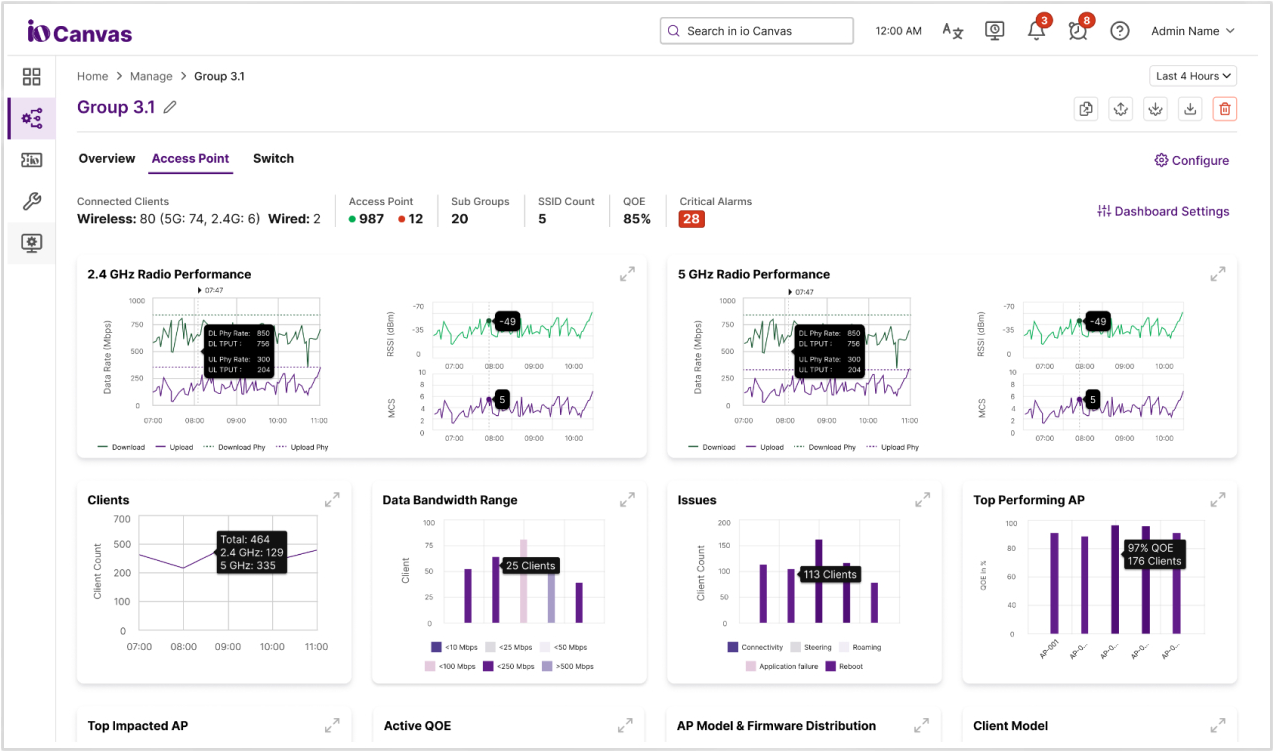Open notifications bell with 3 badge
This screenshot has width=1274, height=752.
point(1037,30)
